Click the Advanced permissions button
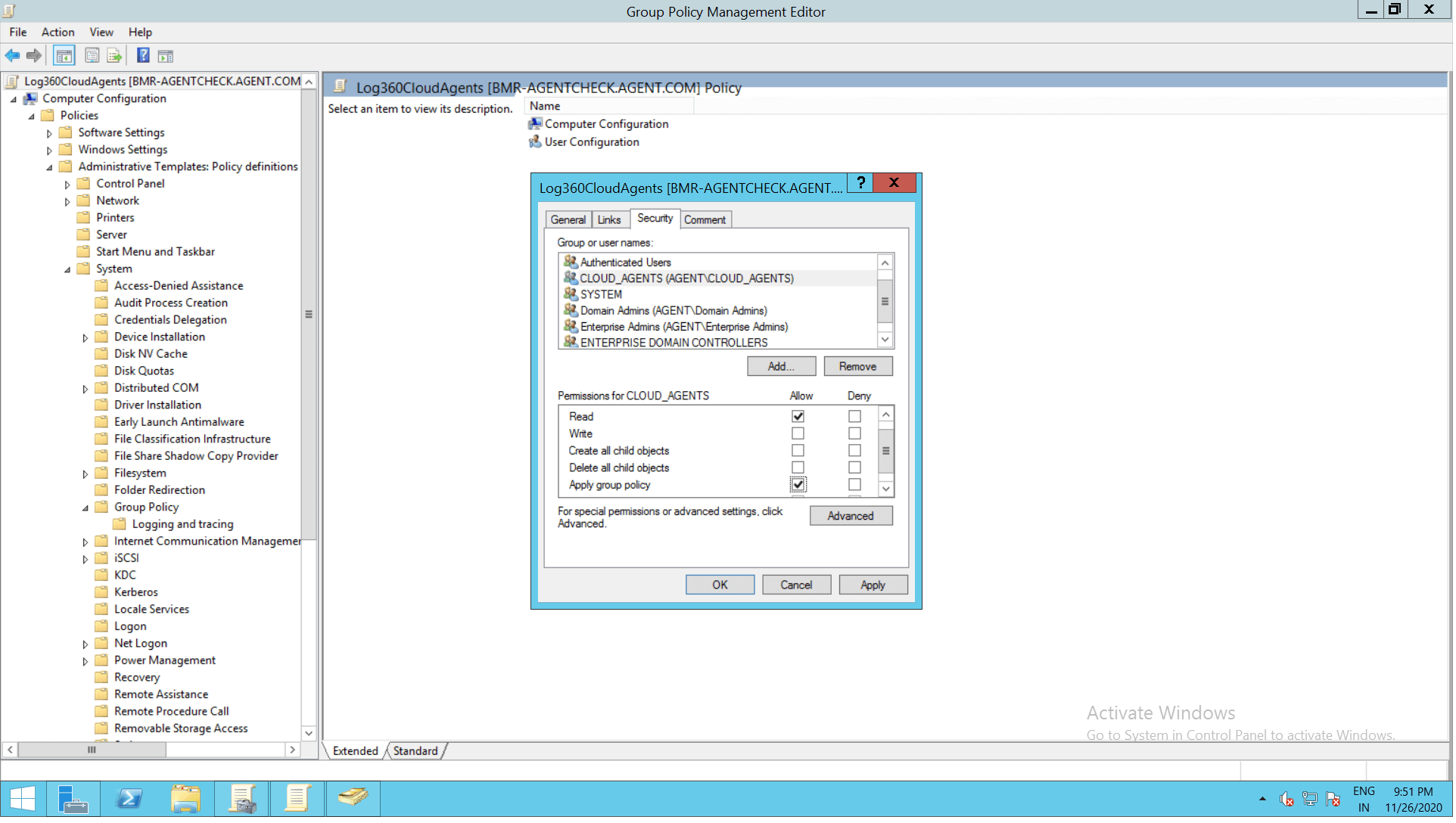This screenshot has width=1456, height=823. (852, 517)
